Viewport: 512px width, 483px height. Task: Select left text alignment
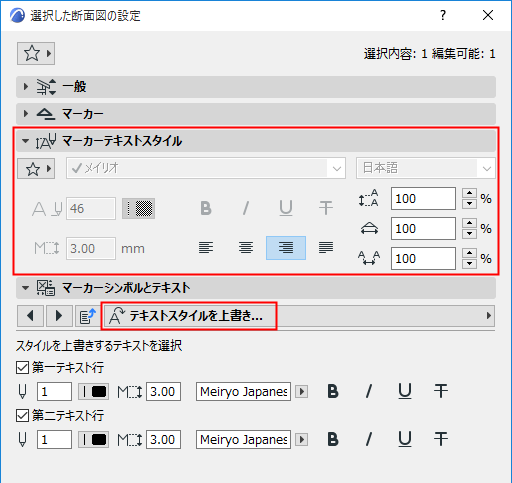click(x=206, y=248)
